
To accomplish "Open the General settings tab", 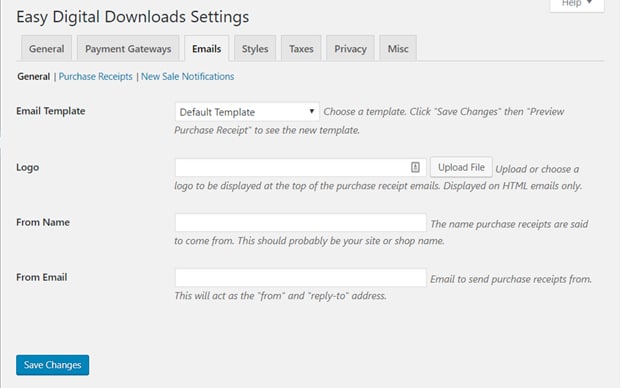I will pos(46,48).
